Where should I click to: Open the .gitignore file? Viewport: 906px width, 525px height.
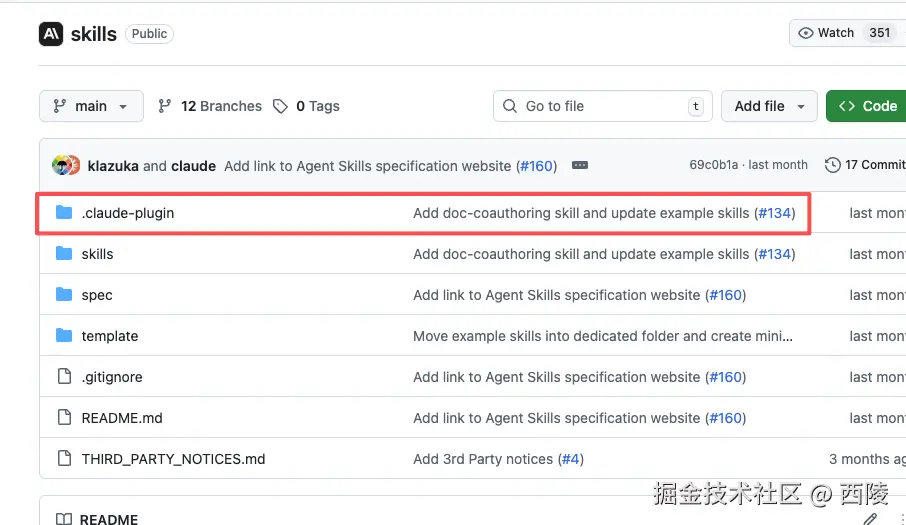click(112, 377)
